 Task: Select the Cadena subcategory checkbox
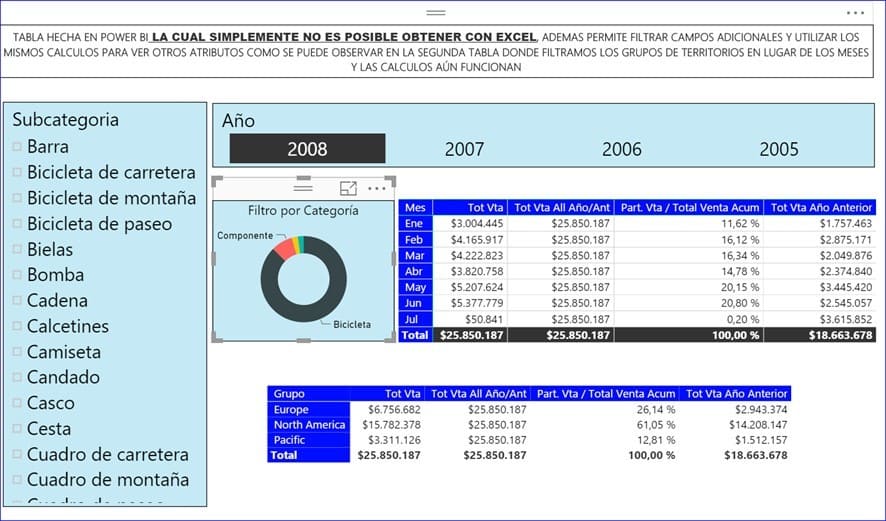point(17,300)
